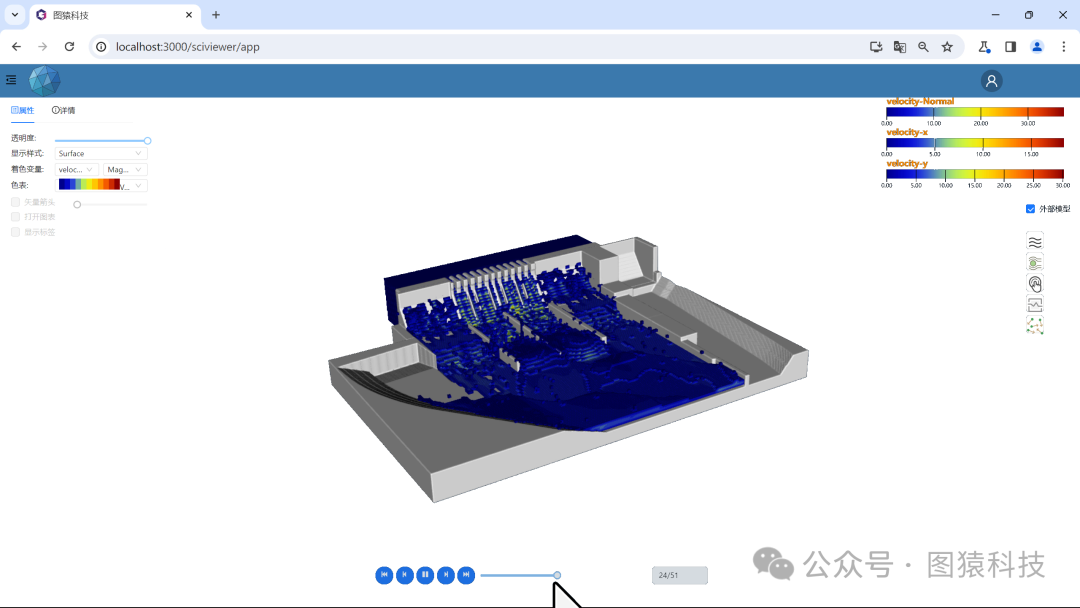Click the polyhedron app logo
Image resolution: width=1080 pixels, height=608 pixels.
coord(45,81)
